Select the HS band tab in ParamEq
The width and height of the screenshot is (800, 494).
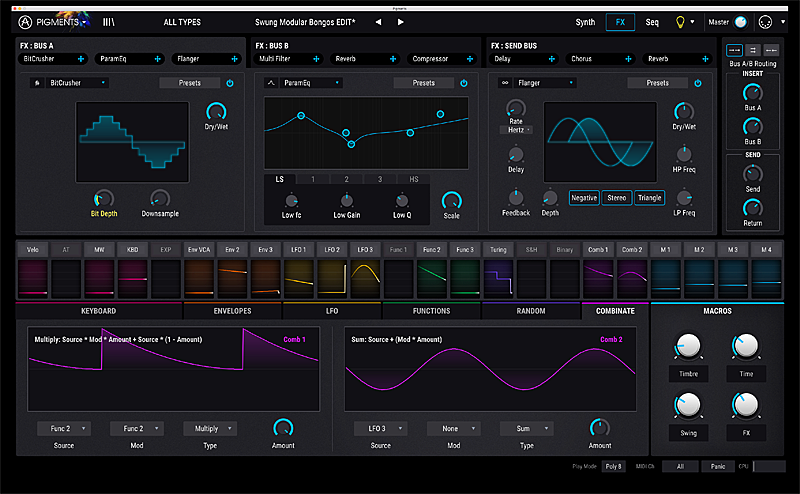(x=414, y=179)
